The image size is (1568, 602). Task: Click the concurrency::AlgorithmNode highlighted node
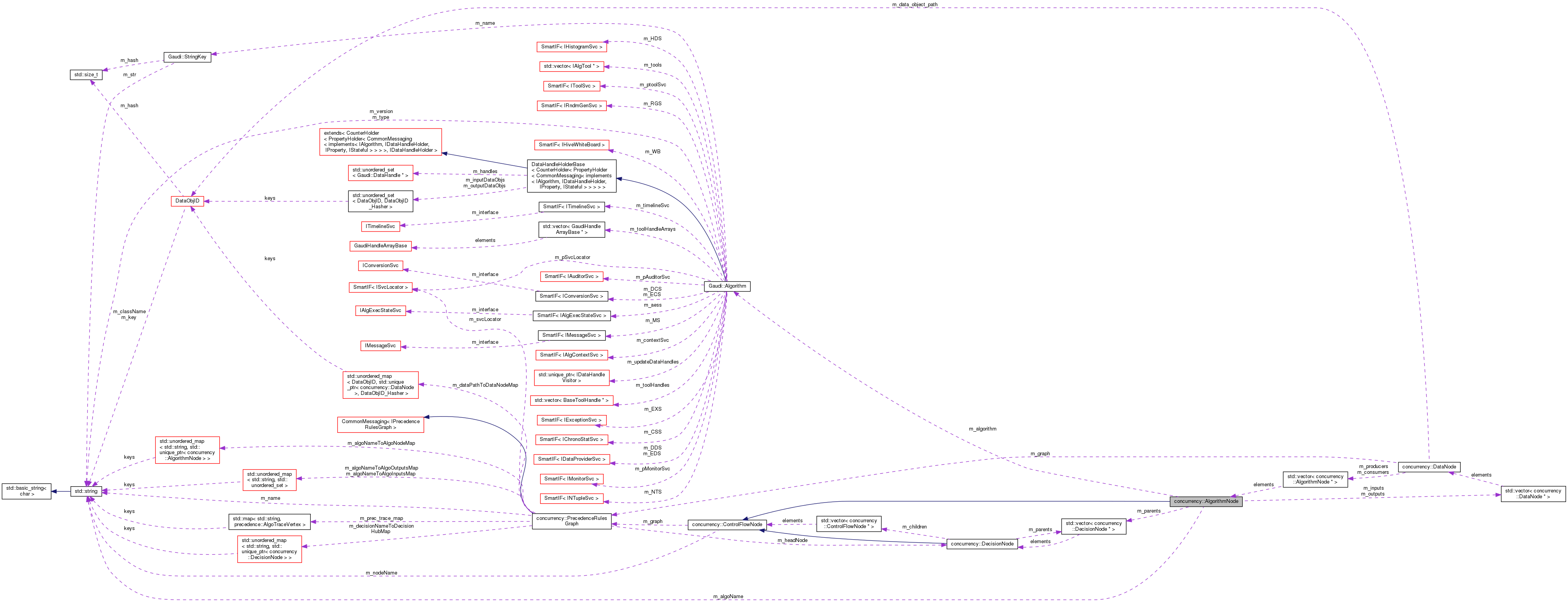(1207, 501)
